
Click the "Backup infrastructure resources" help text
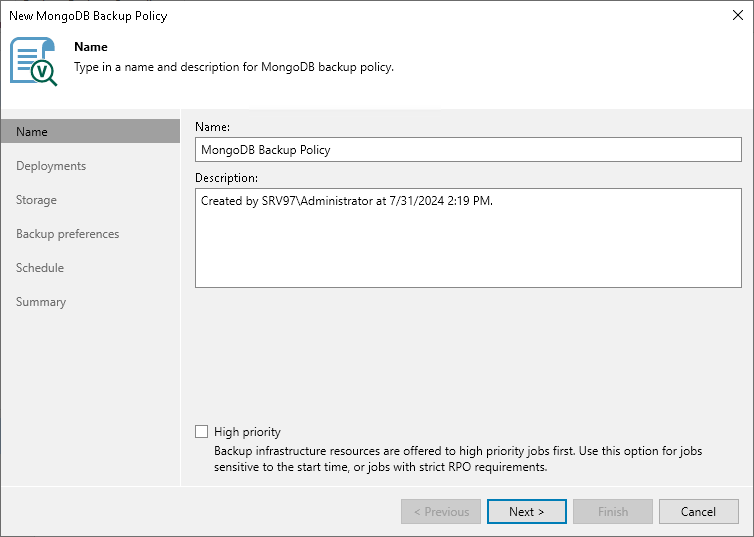point(458,459)
